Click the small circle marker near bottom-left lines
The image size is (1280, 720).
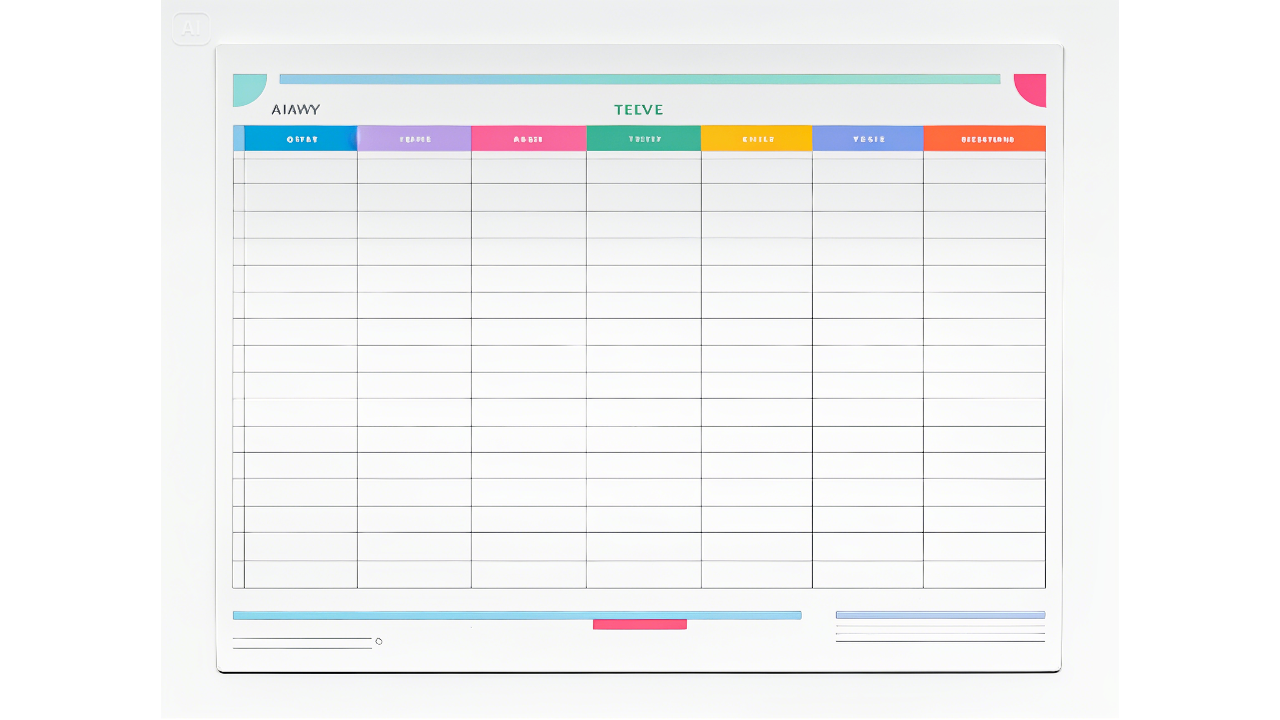[378, 641]
